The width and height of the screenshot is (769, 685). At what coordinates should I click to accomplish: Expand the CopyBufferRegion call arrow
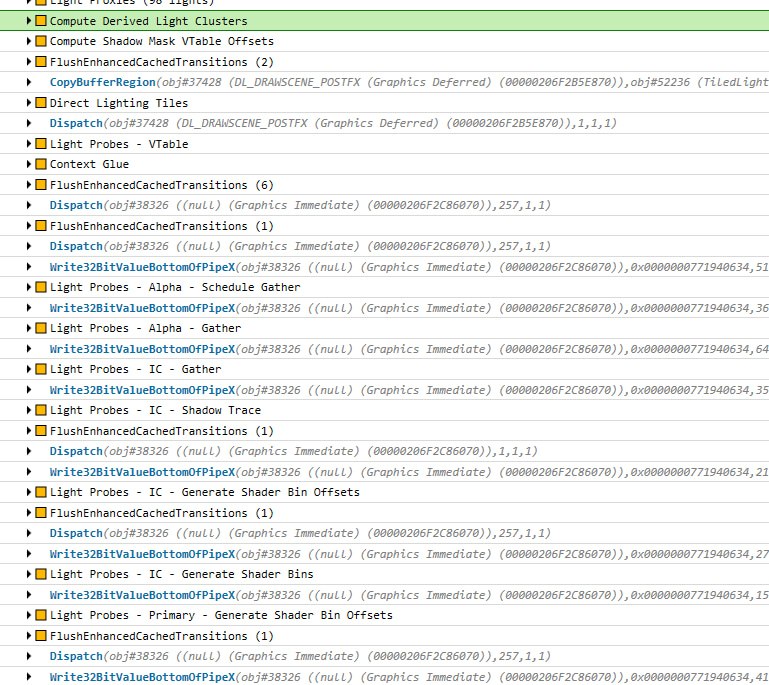tap(28, 82)
